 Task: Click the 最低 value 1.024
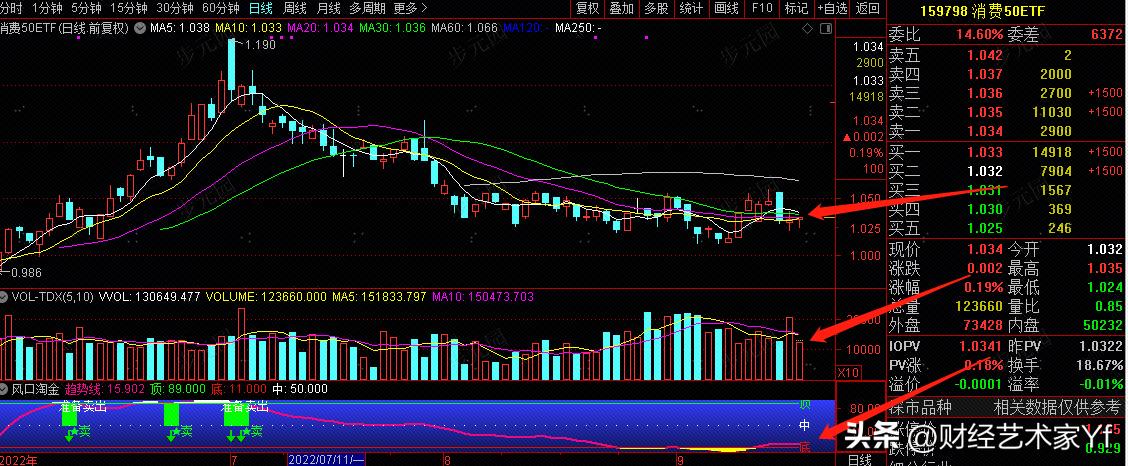coord(1105,288)
